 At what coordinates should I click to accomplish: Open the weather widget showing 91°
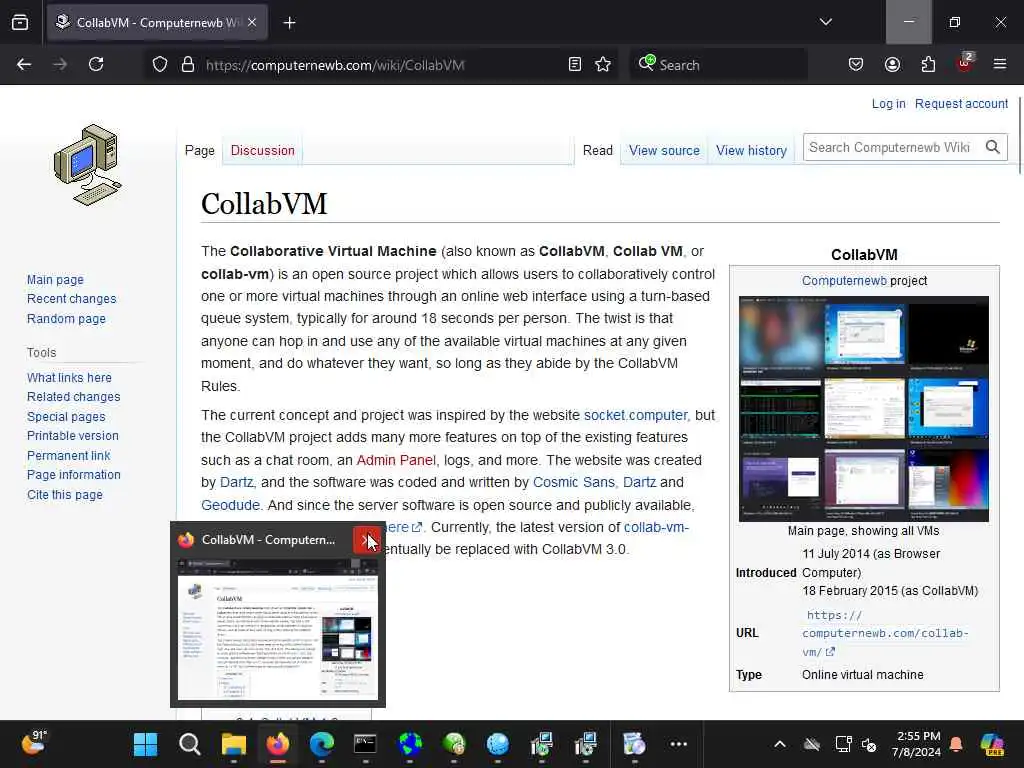(34, 743)
